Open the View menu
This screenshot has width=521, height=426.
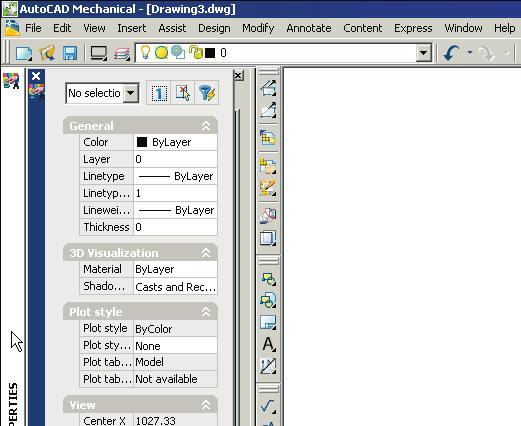(94, 28)
